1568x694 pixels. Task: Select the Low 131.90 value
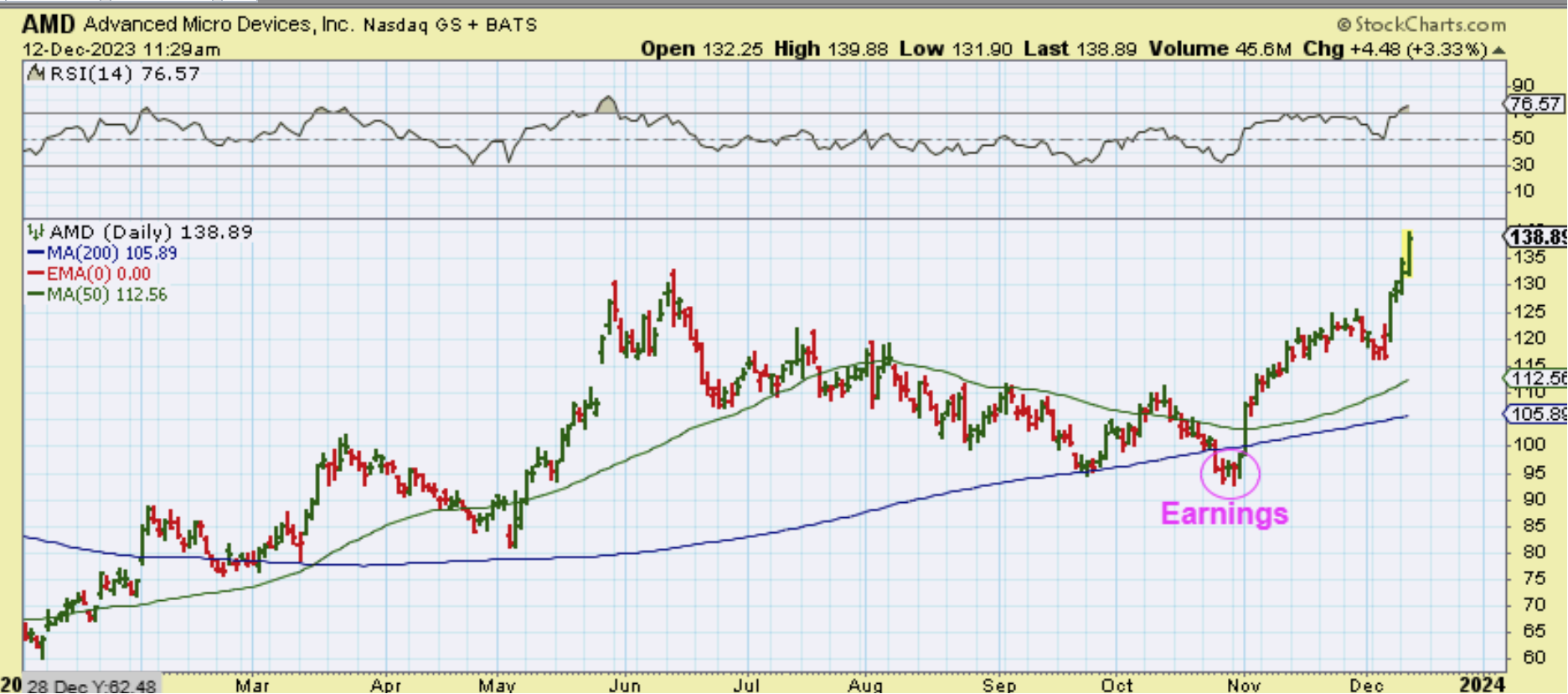[x=957, y=49]
